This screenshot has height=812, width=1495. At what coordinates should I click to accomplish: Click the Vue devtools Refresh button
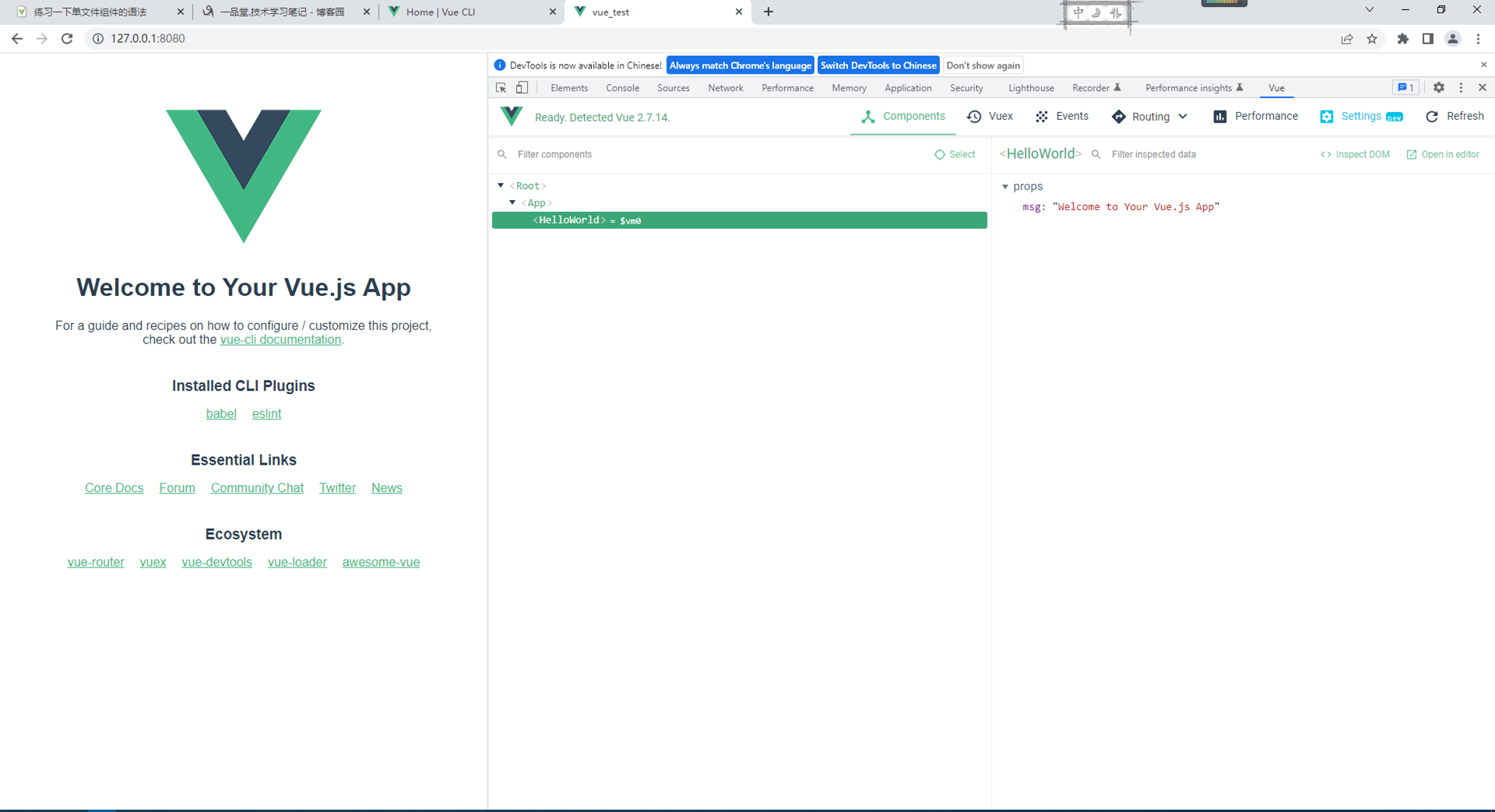click(1455, 116)
